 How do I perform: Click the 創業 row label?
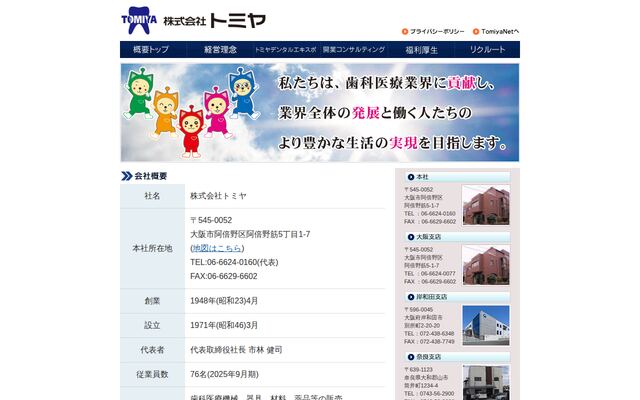(x=152, y=301)
